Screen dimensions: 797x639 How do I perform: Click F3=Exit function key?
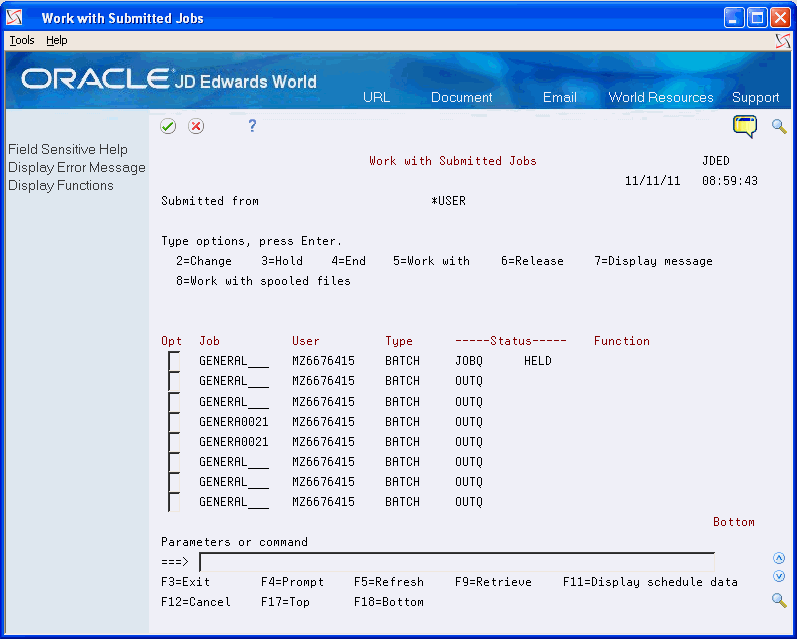185,582
